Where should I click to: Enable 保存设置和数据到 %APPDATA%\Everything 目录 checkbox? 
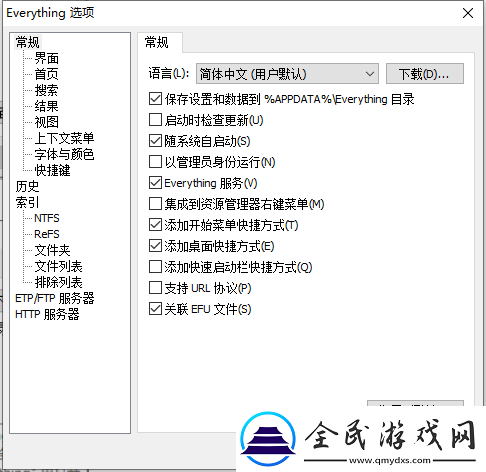coord(155,99)
